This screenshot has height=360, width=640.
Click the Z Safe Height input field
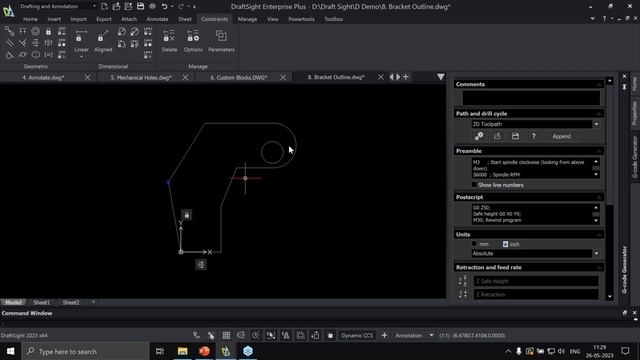coord(536,281)
